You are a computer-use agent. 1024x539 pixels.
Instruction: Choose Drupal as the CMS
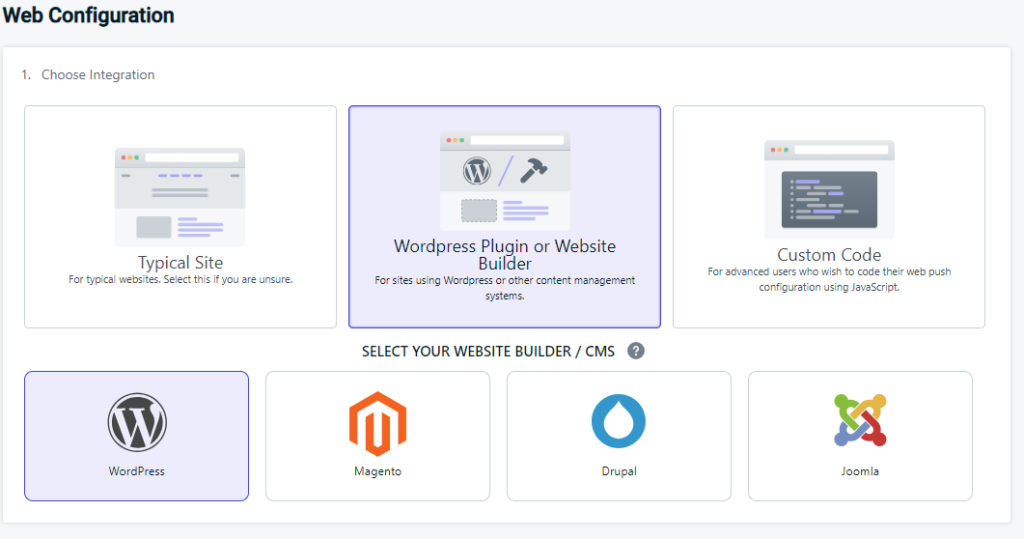click(x=619, y=436)
